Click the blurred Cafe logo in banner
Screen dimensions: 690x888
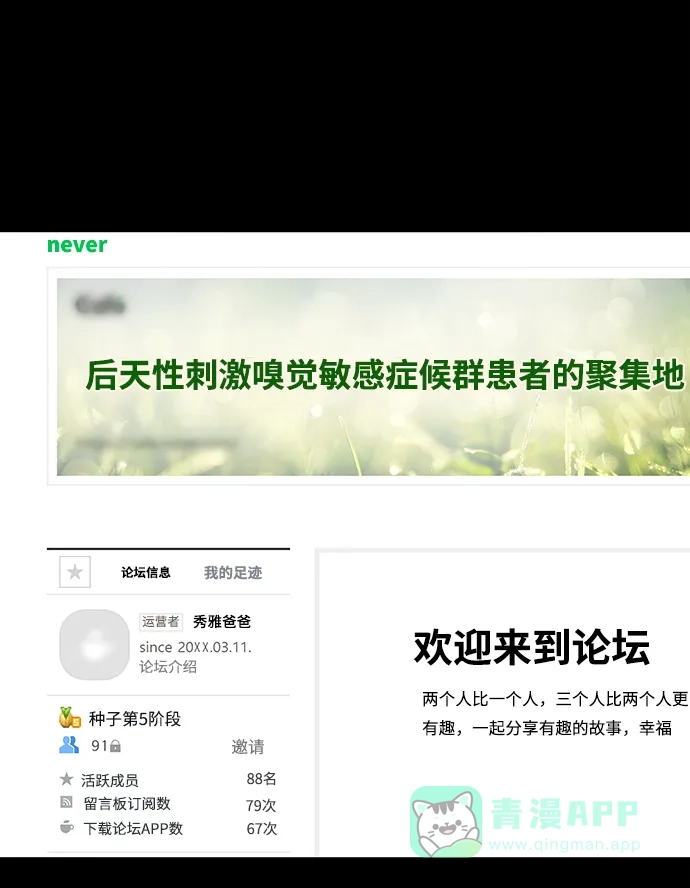pyautogui.click(x=100, y=305)
